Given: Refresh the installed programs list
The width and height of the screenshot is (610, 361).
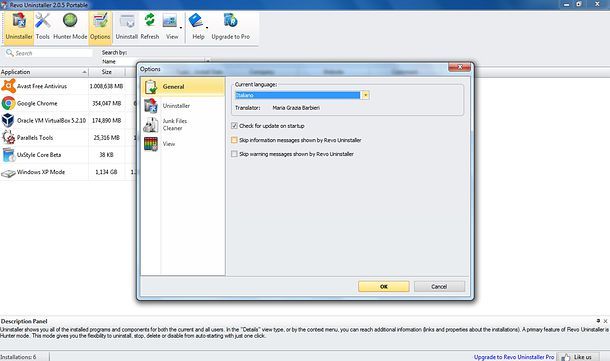Looking at the screenshot, I should (150, 26).
